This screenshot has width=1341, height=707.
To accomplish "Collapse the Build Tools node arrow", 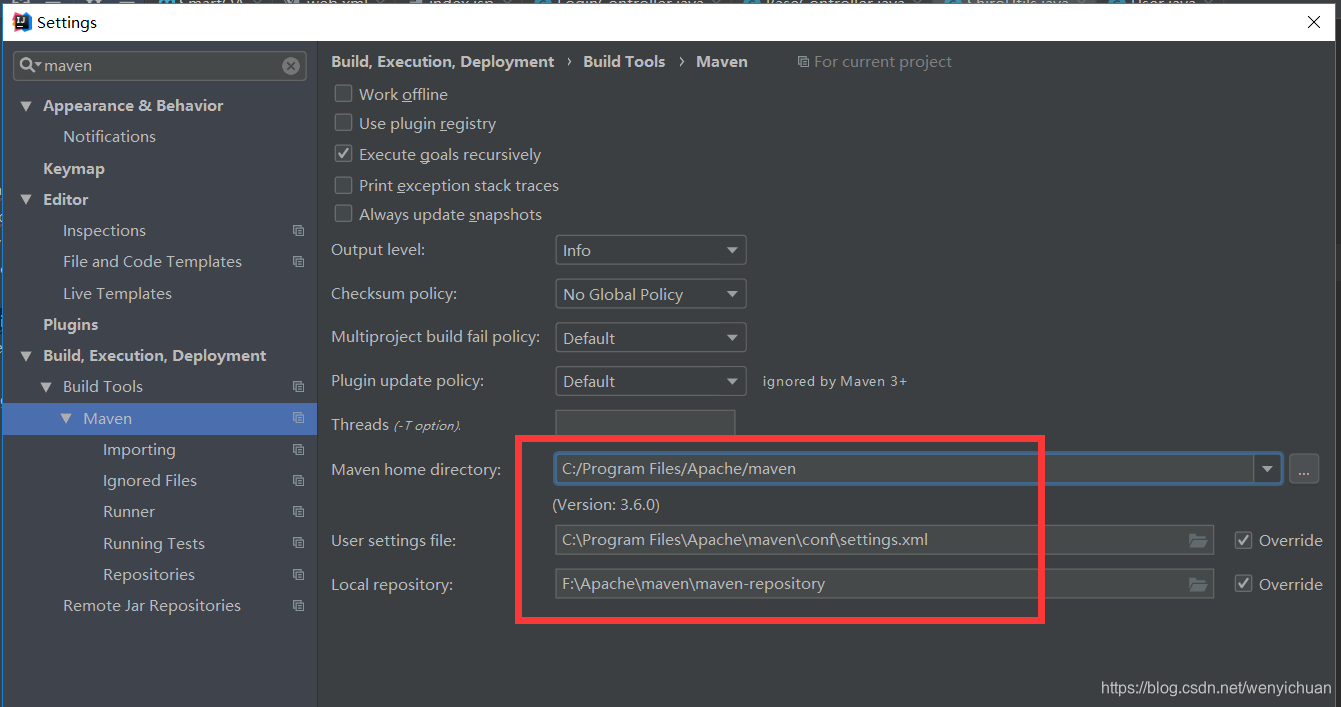I will (x=46, y=387).
